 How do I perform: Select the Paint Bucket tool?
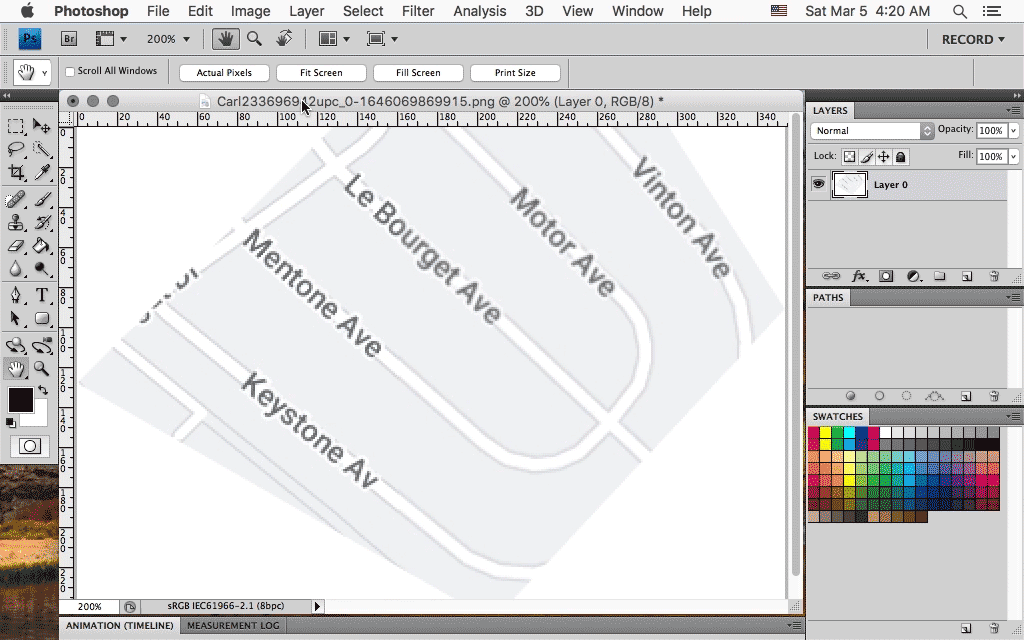tap(41, 246)
